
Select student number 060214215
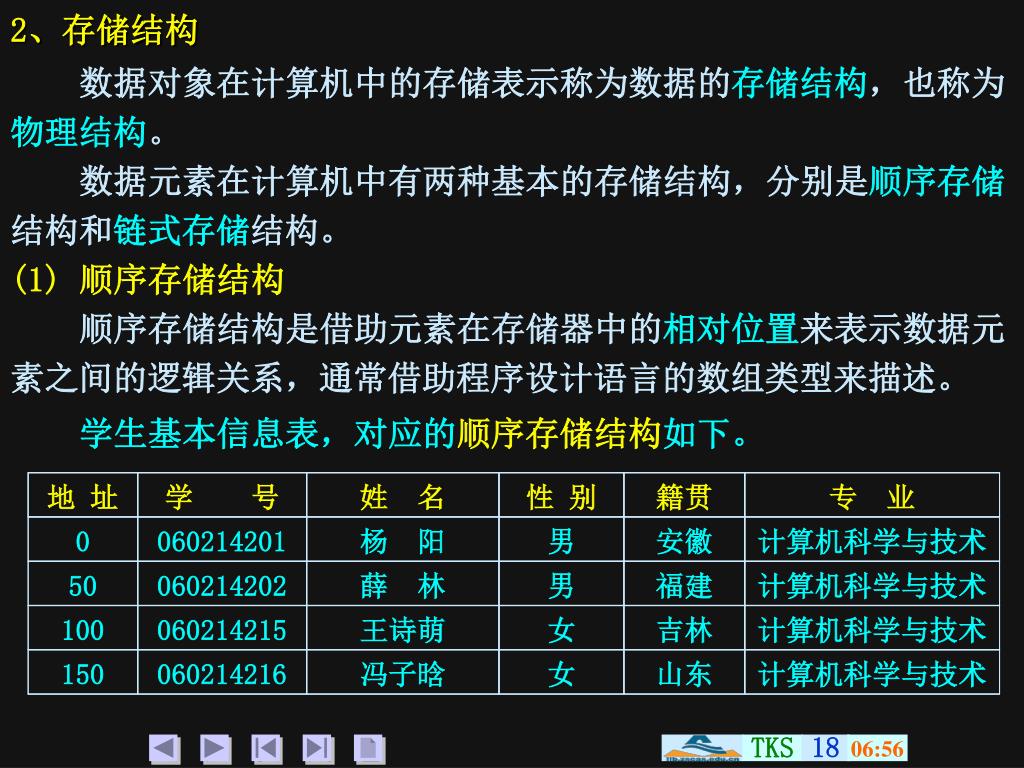click(221, 630)
